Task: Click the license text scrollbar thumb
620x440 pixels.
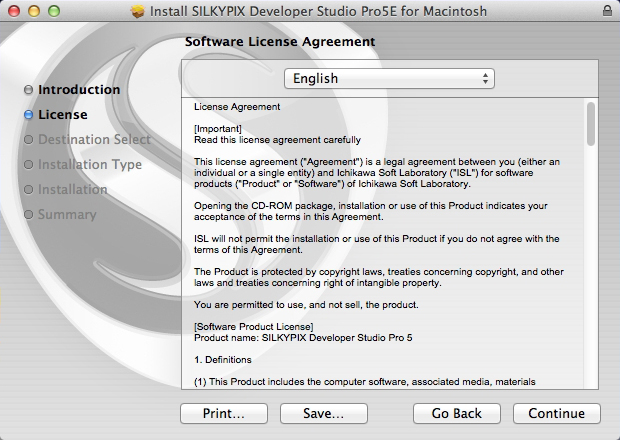Action: coord(591,124)
